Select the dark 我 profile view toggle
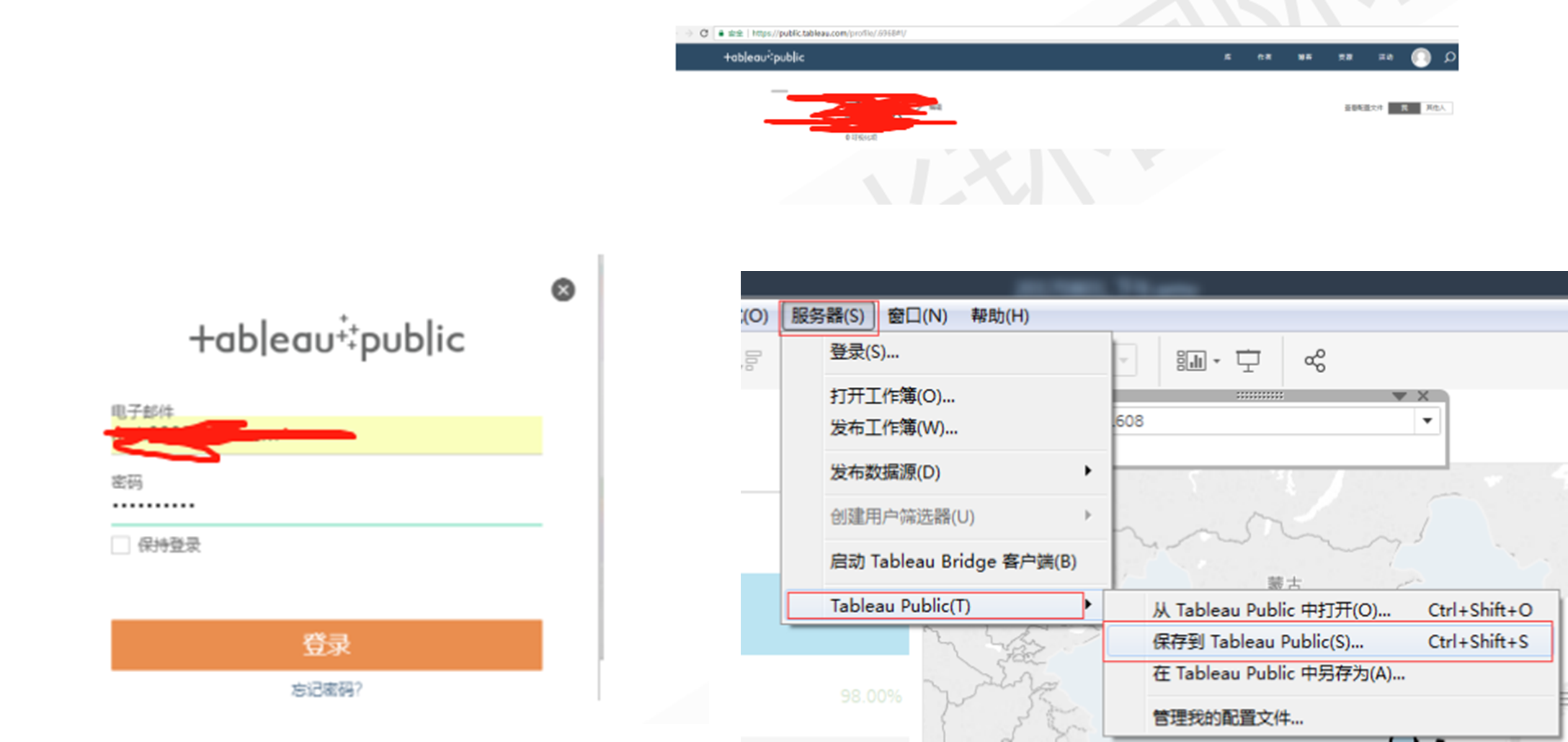This screenshot has width=1568, height=742. tap(1404, 108)
